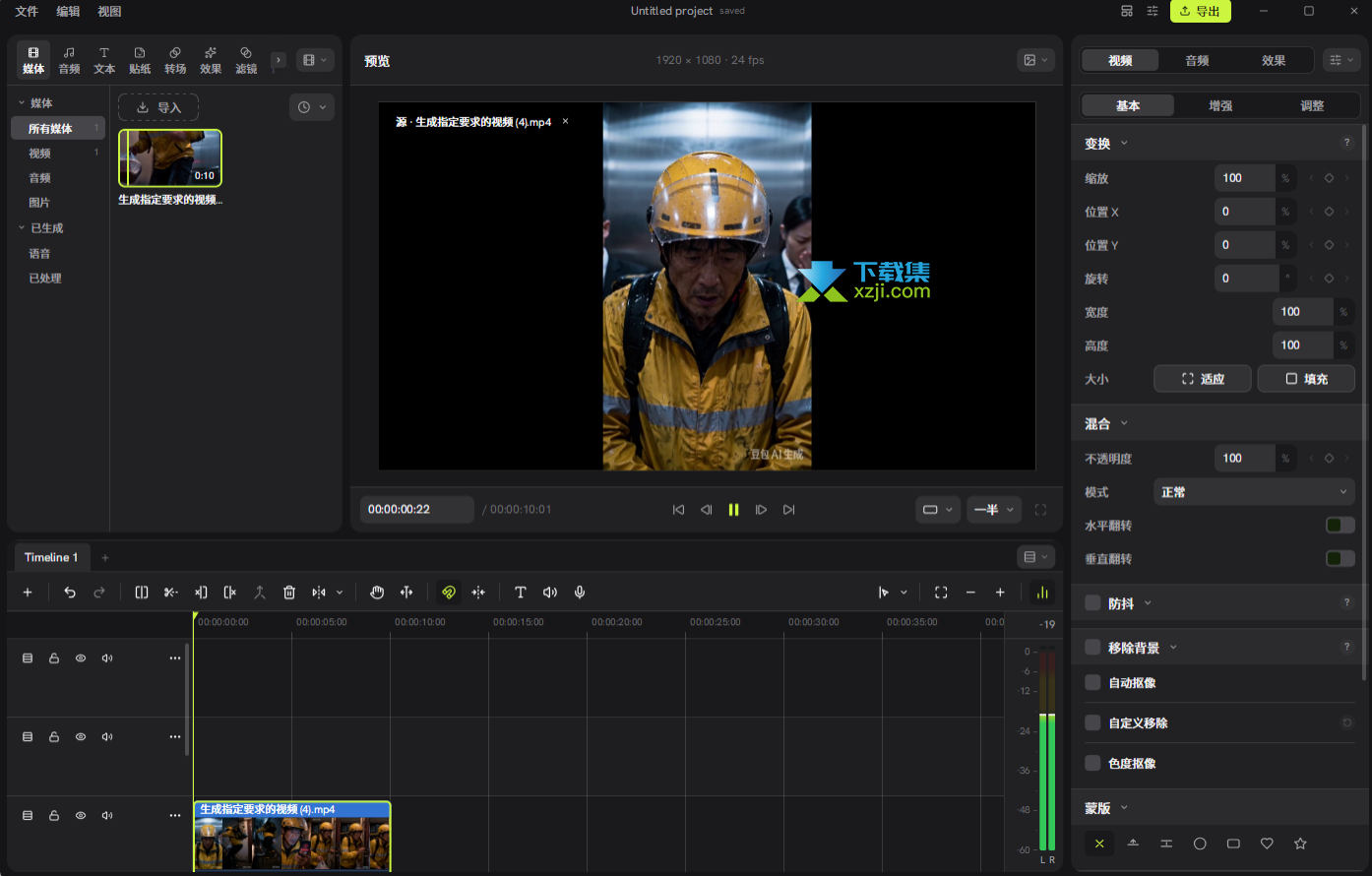Toggle vertical flip (垂直翻转) switch
The image size is (1372, 876).
[1340, 559]
